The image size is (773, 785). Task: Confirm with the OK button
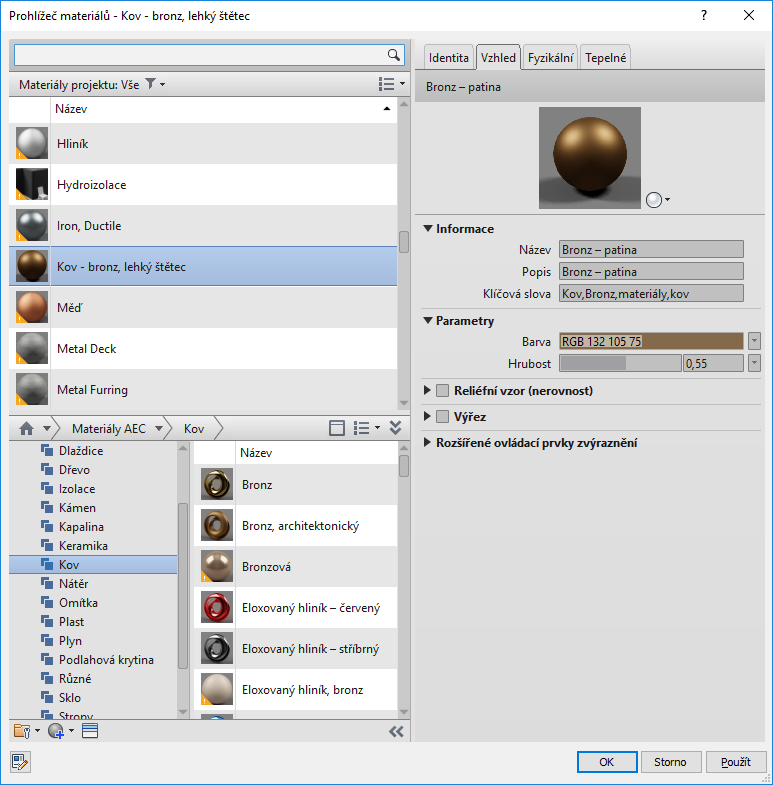pos(607,762)
